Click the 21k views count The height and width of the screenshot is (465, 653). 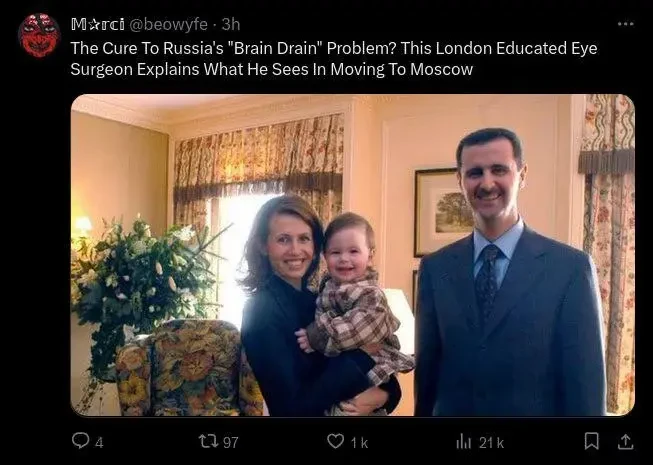[x=491, y=442]
